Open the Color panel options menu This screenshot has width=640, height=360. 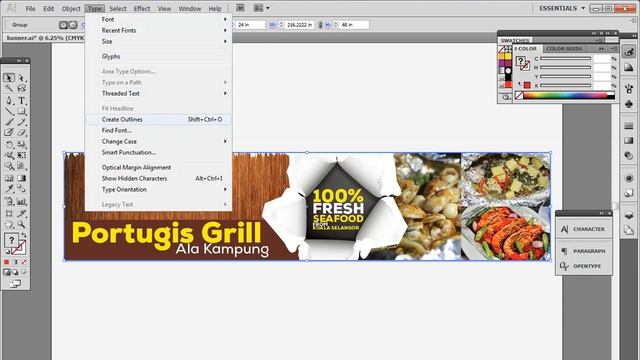613,49
